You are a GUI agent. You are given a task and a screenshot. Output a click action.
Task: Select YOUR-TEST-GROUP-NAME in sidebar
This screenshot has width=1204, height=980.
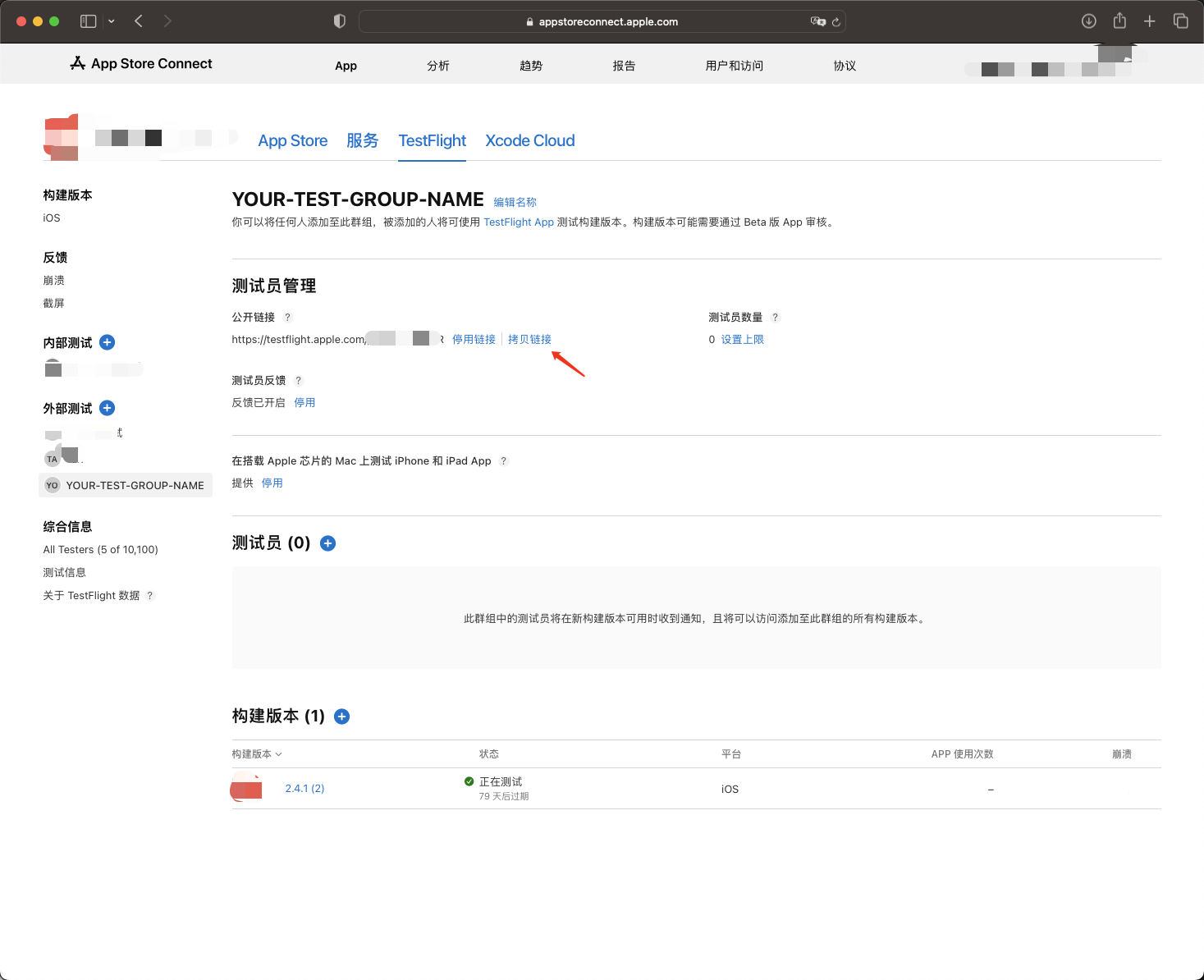pos(126,485)
